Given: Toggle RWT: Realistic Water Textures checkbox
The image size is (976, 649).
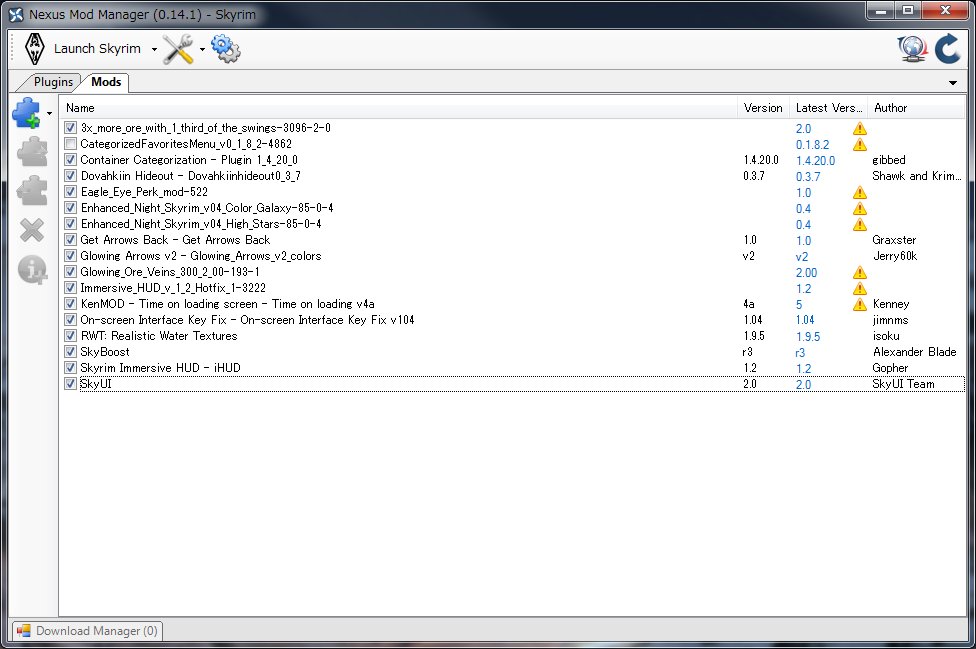Looking at the screenshot, I should pos(70,336).
